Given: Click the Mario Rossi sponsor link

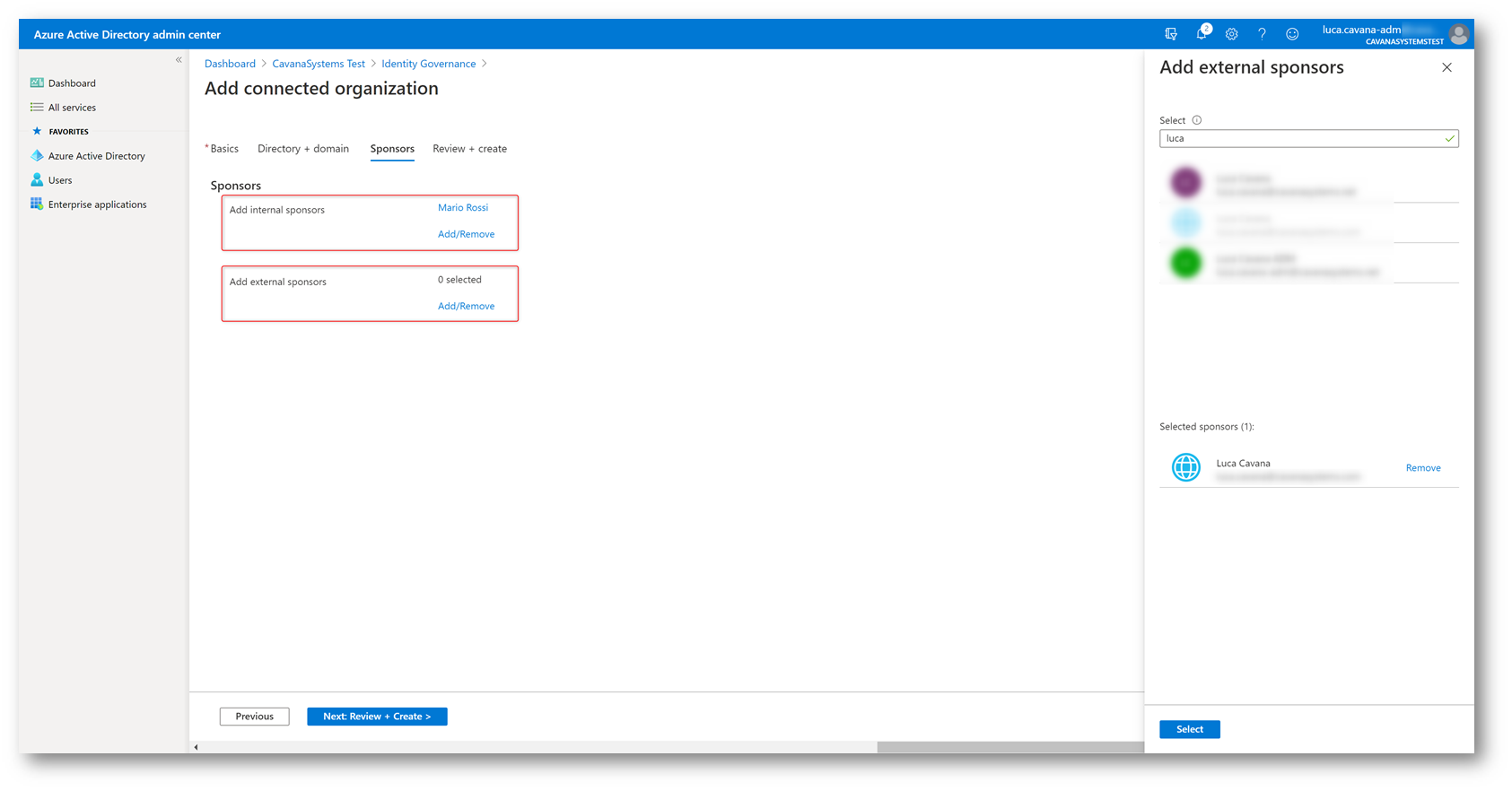Looking at the screenshot, I should pyautogui.click(x=463, y=207).
